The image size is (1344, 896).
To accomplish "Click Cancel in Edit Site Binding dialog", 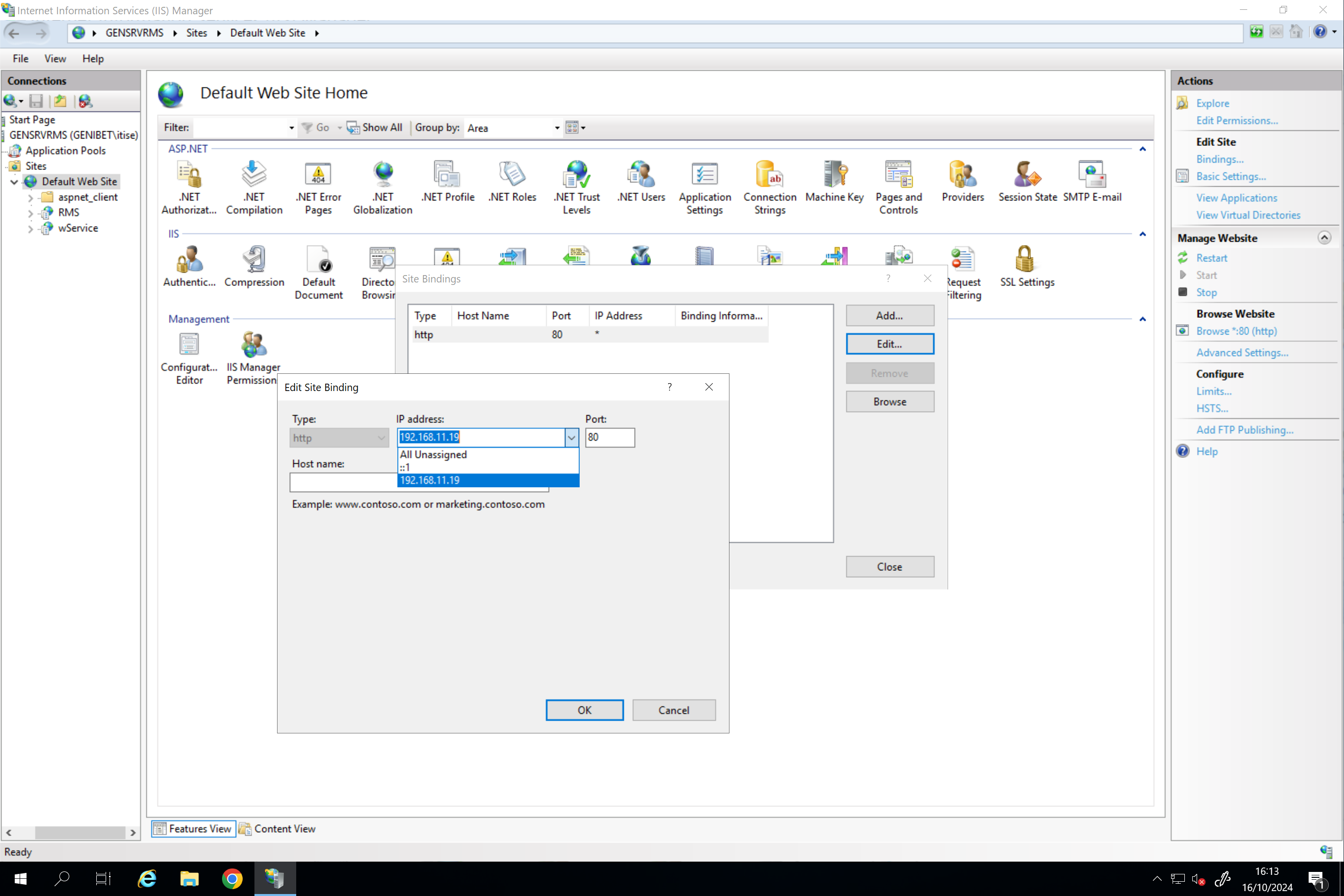I will 673,710.
